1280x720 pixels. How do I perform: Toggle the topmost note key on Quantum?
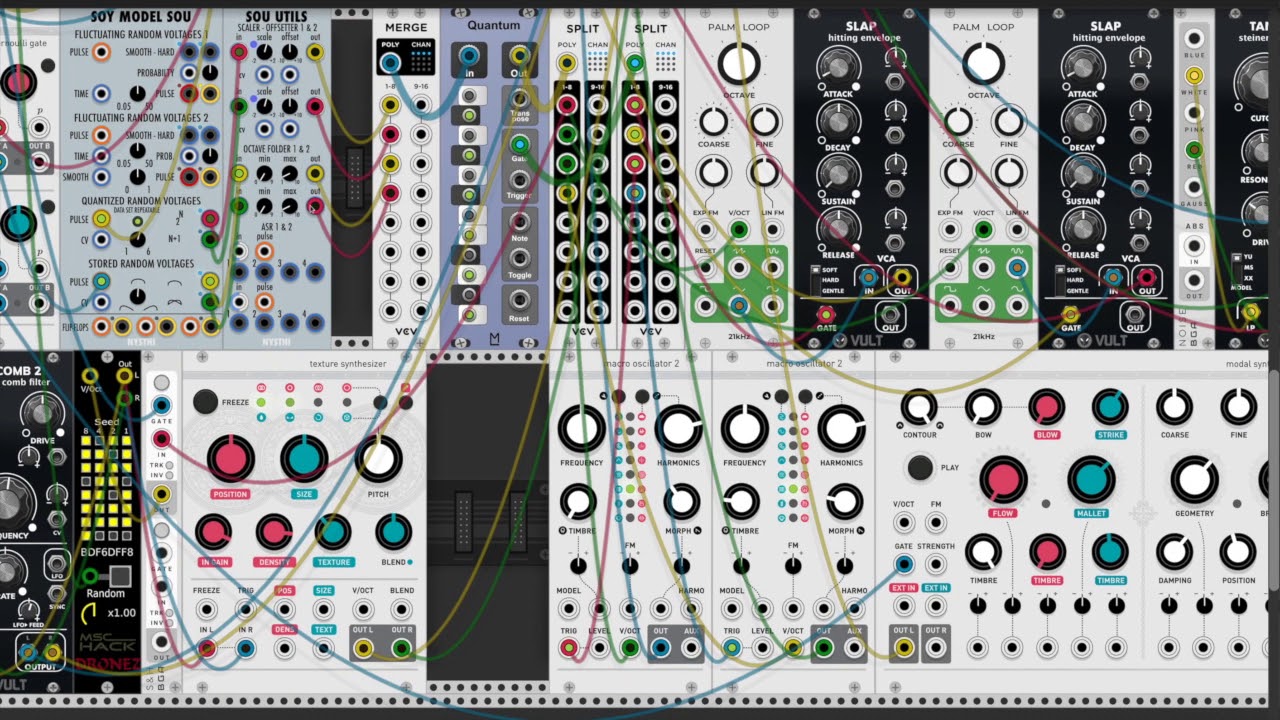[x=468, y=96]
